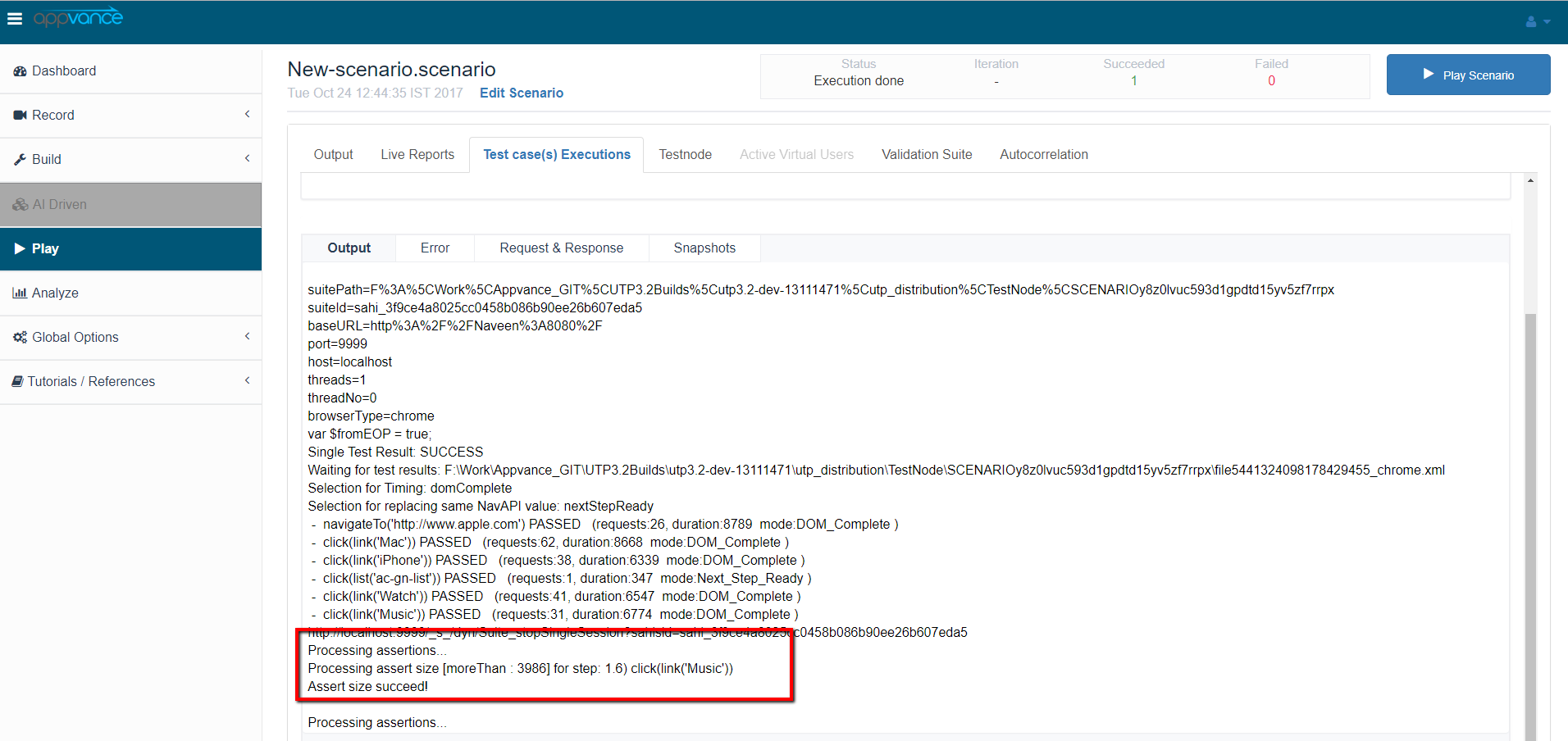
Task: Click the Global Options gears icon
Action: (20, 338)
